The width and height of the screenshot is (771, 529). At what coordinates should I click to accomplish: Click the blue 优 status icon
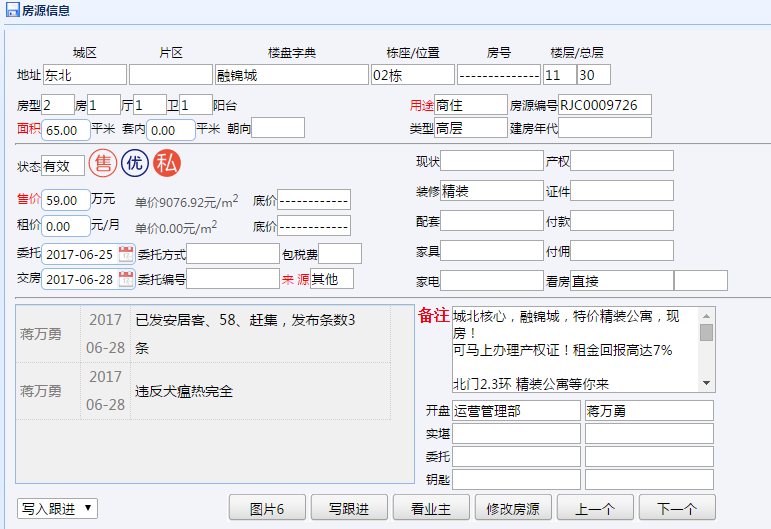click(135, 164)
